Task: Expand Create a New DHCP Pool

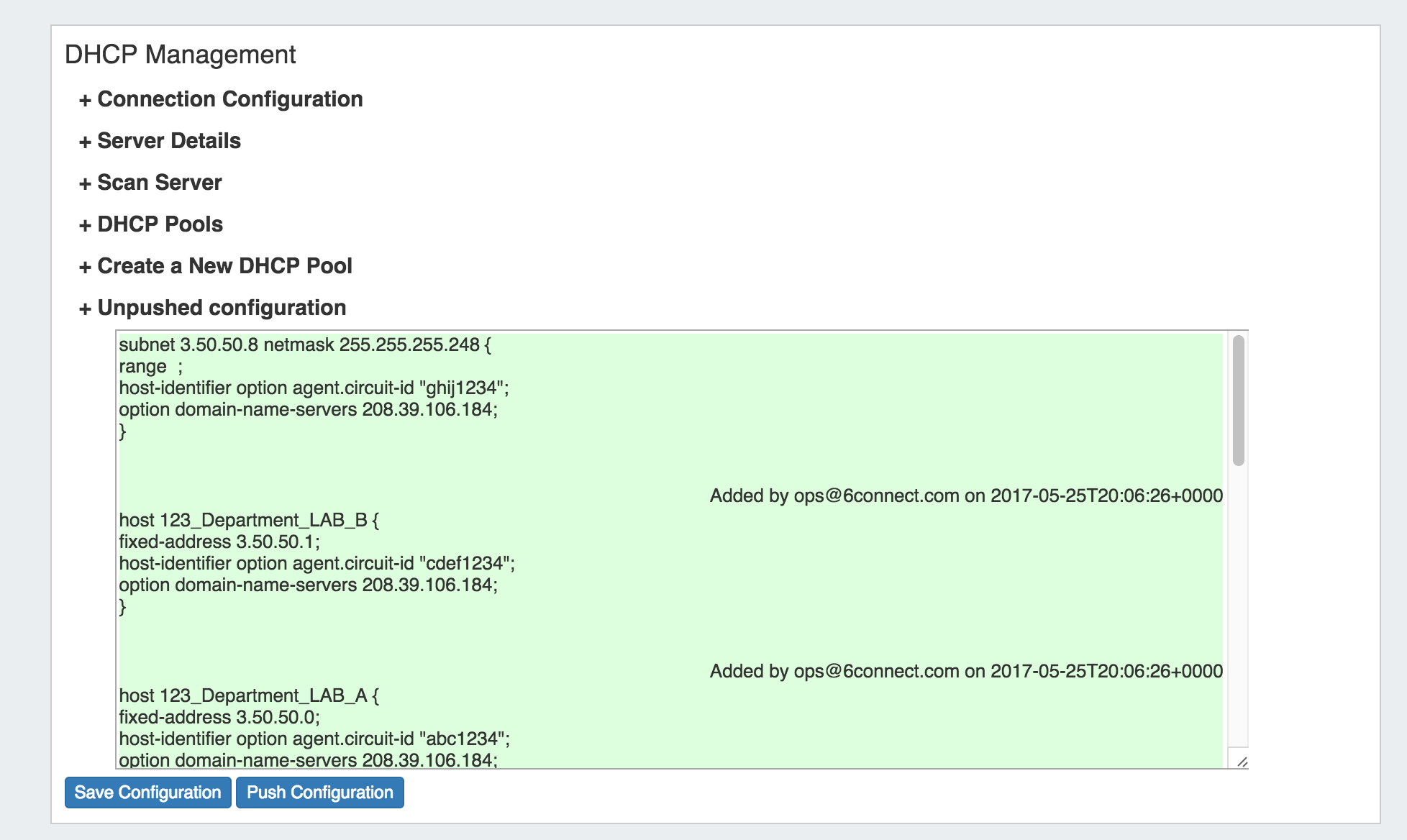Action: (x=224, y=266)
